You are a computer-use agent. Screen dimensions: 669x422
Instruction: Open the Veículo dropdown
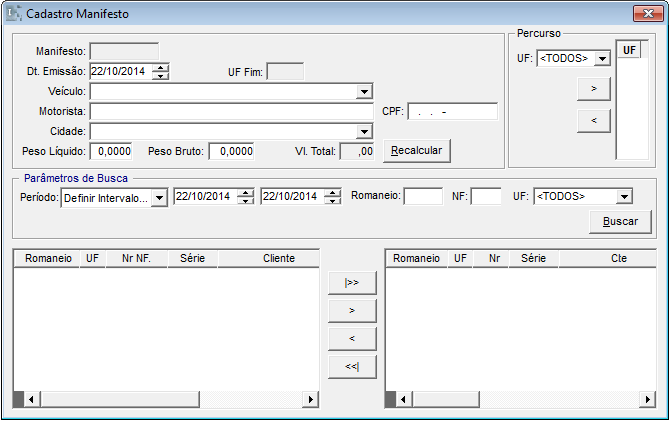[364, 92]
